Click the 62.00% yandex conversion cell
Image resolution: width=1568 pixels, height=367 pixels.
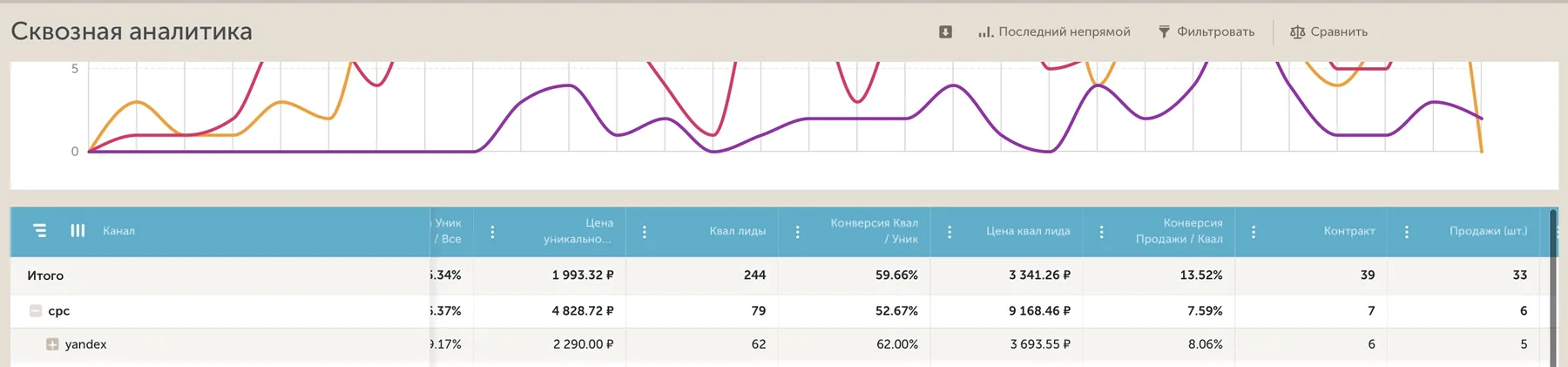897,344
